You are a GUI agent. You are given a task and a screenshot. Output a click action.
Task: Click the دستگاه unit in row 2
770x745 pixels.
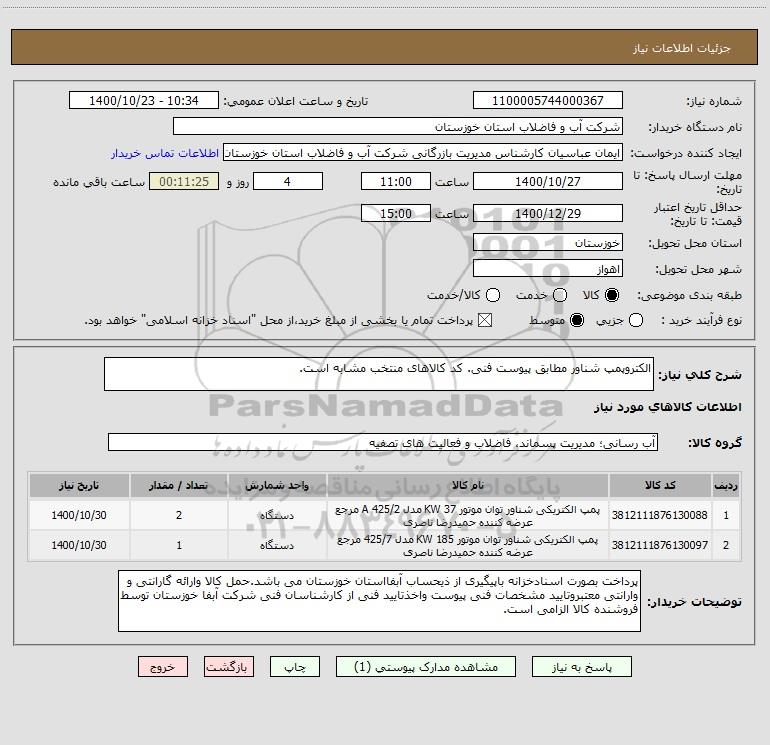coord(277,545)
